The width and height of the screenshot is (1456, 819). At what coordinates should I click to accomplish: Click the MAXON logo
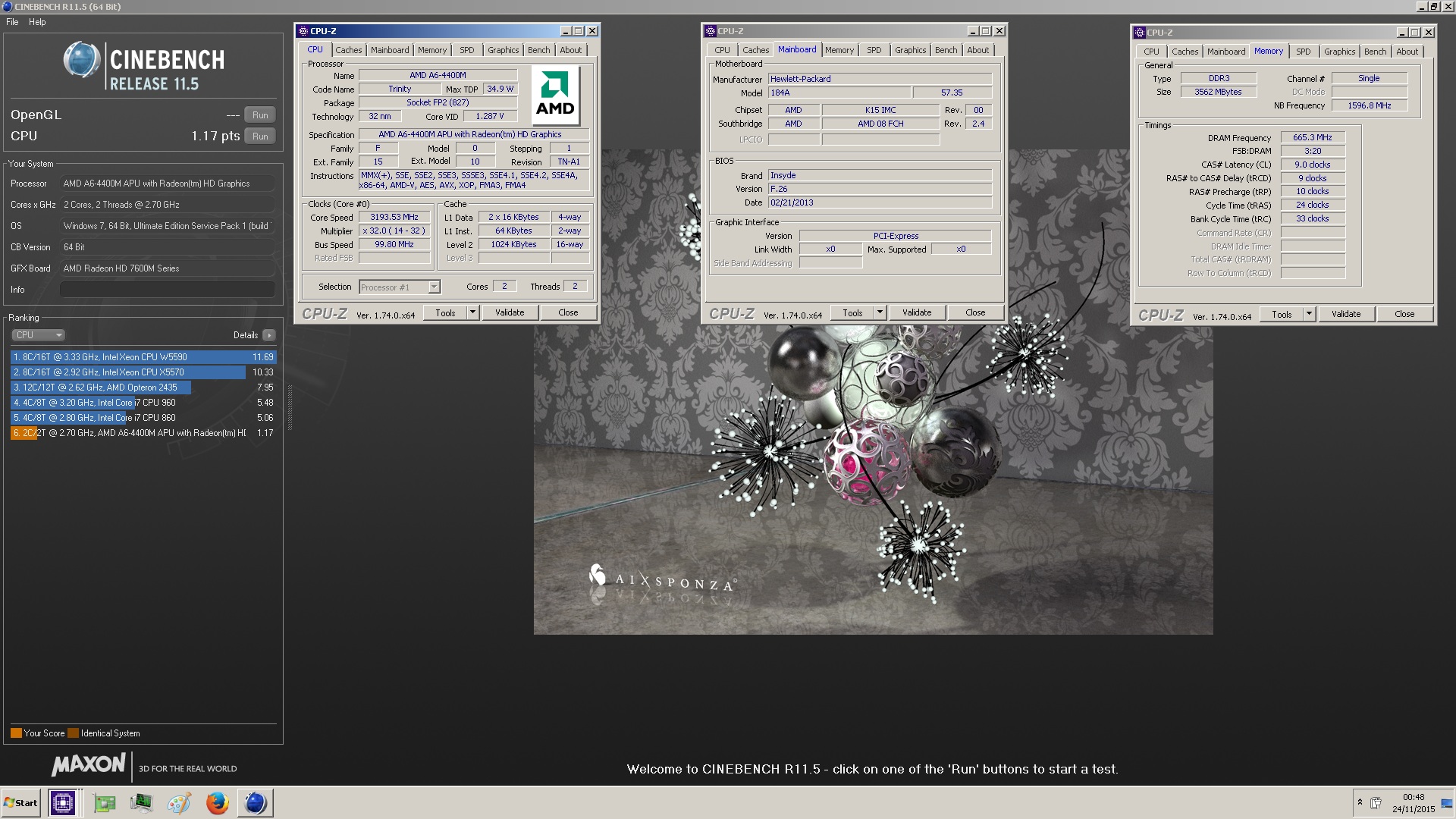coord(88,765)
